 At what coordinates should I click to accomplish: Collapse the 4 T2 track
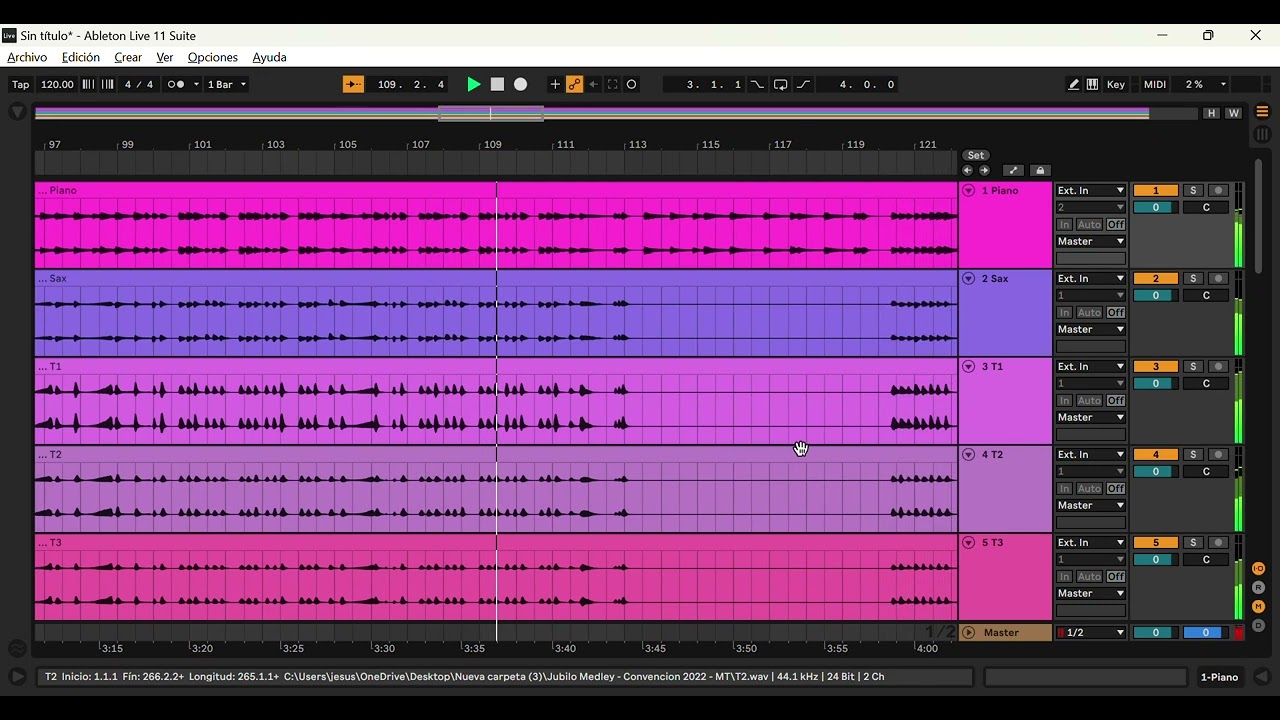click(968, 454)
